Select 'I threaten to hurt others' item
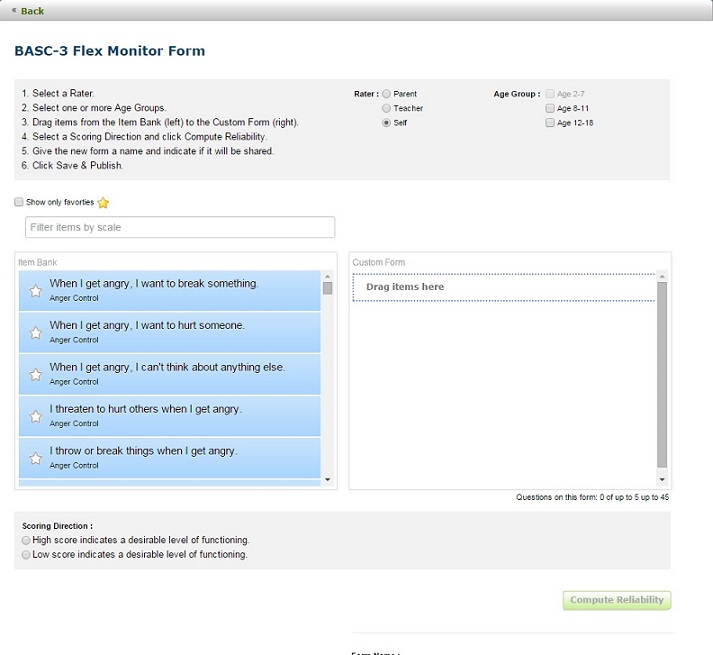The width and height of the screenshot is (713, 655). [x=170, y=415]
